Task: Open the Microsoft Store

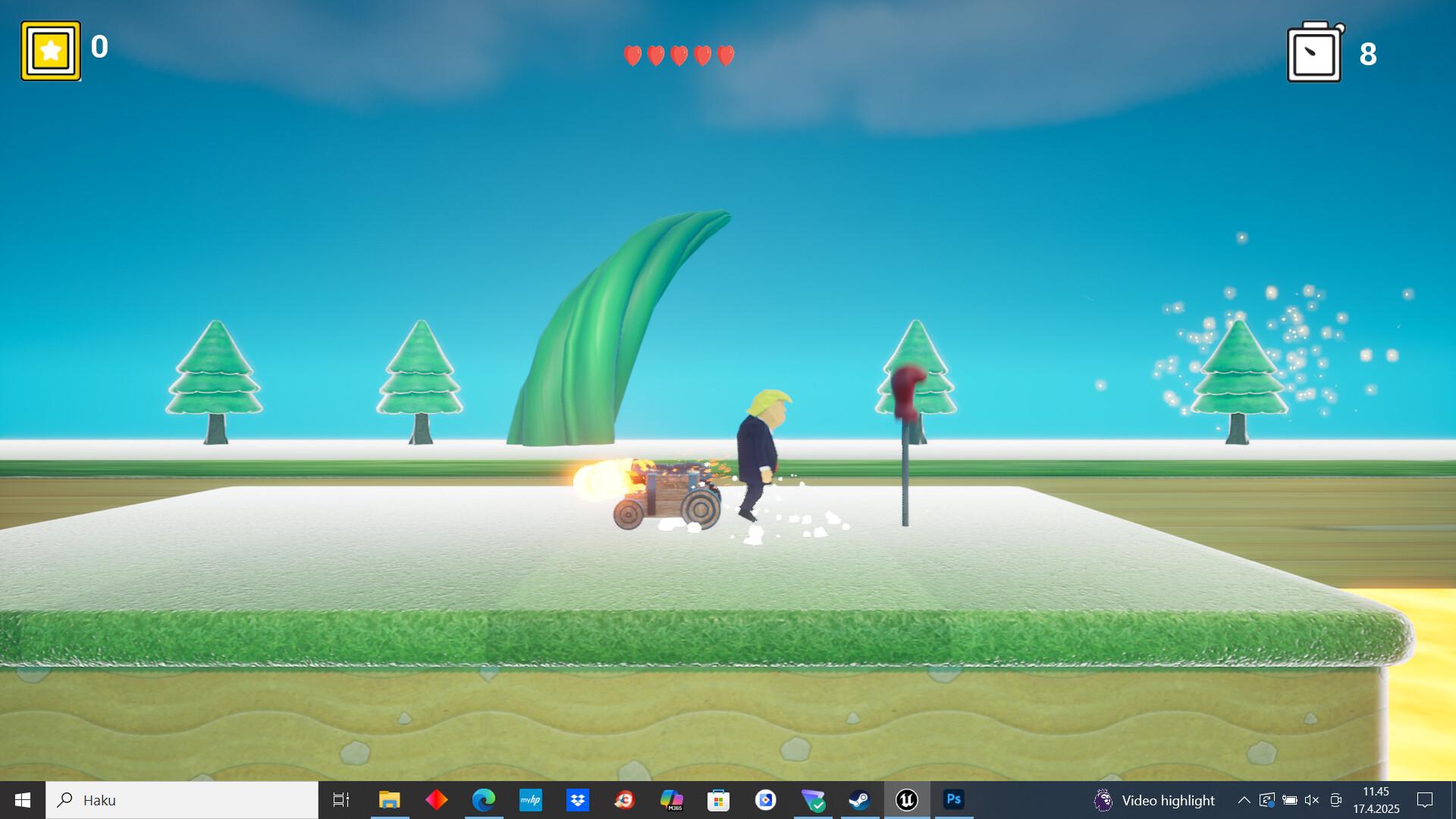Action: (719, 800)
